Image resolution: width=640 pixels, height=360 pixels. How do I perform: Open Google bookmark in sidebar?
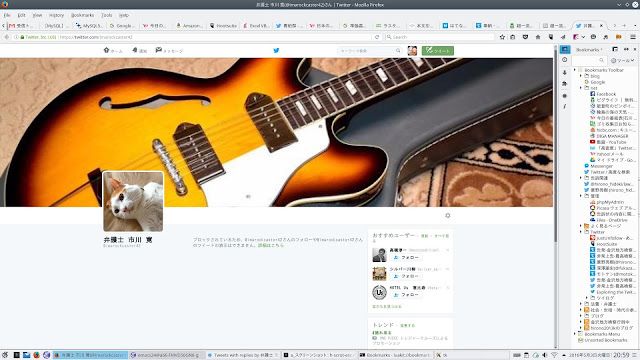pos(595,82)
